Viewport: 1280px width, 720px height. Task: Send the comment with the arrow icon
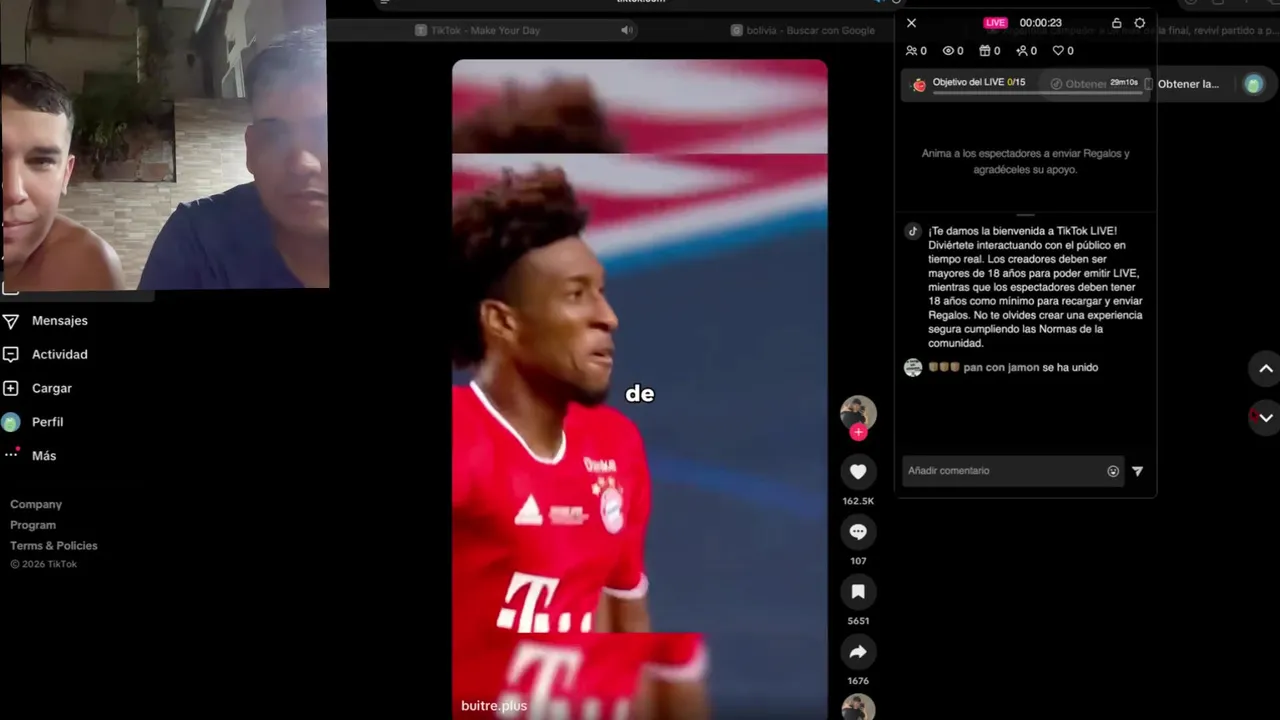pyautogui.click(x=1137, y=471)
